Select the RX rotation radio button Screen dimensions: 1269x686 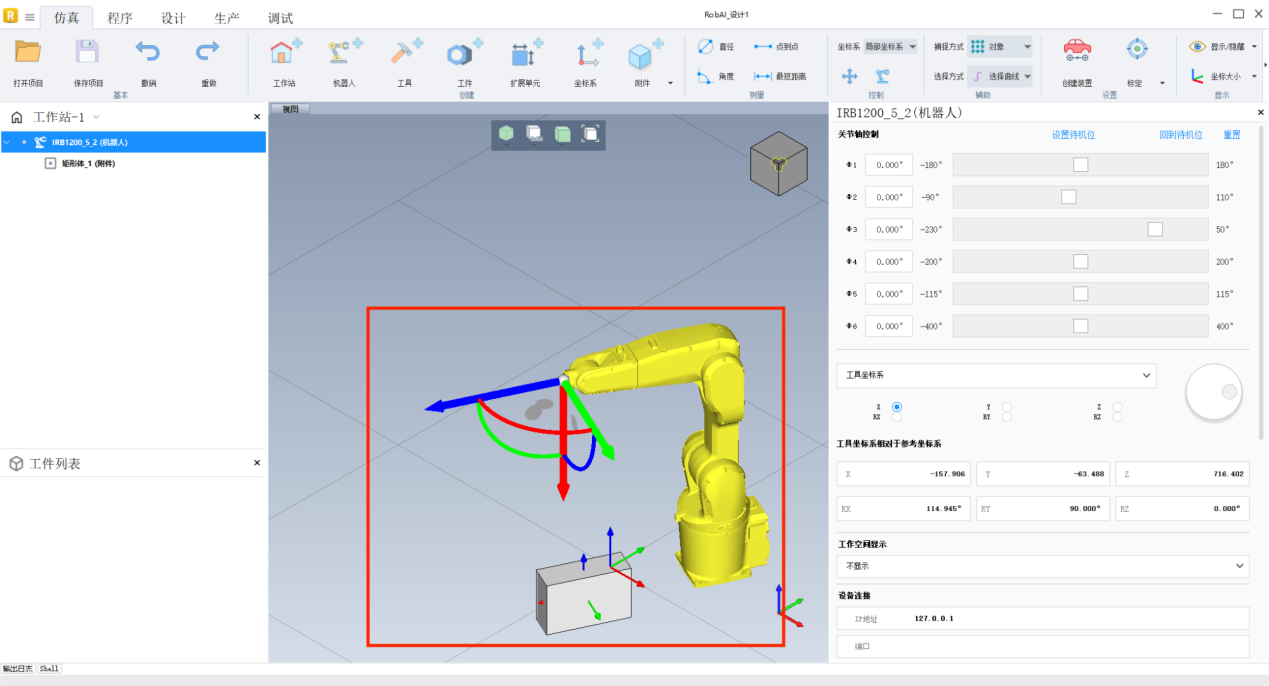click(896, 417)
